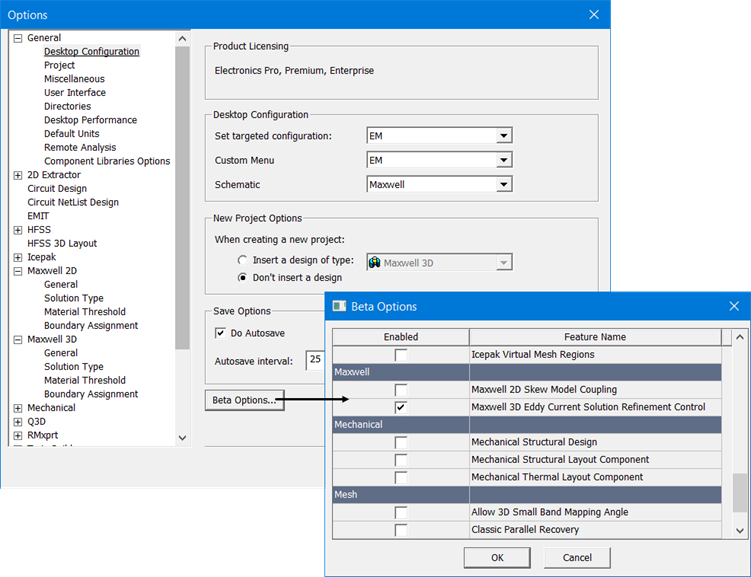Image resolution: width=751 pixels, height=577 pixels.
Task: Click Beta Options scroll up arrow
Action: pyautogui.click(x=740, y=337)
